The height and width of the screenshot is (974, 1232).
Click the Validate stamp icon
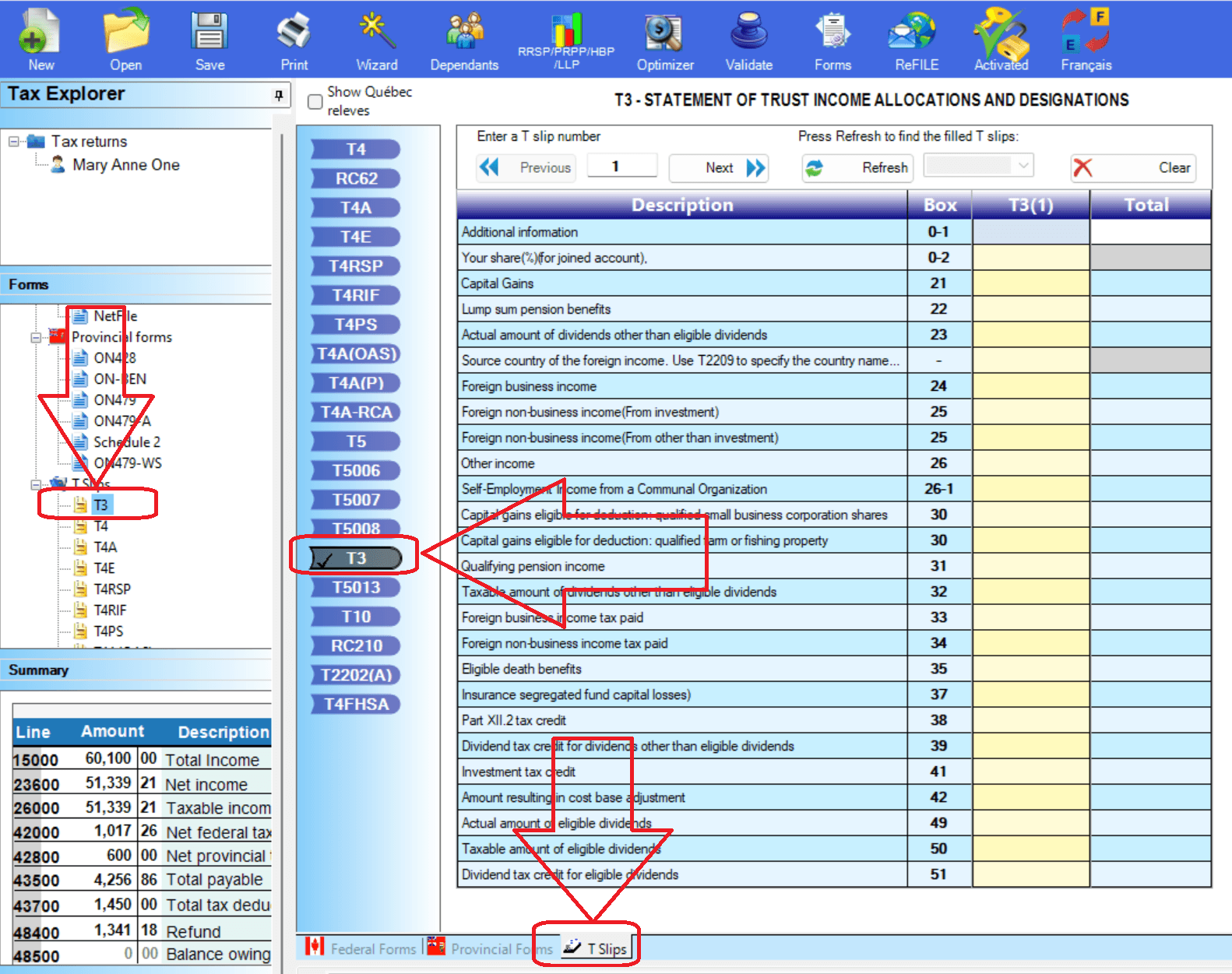pyautogui.click(x=748, y=33)
